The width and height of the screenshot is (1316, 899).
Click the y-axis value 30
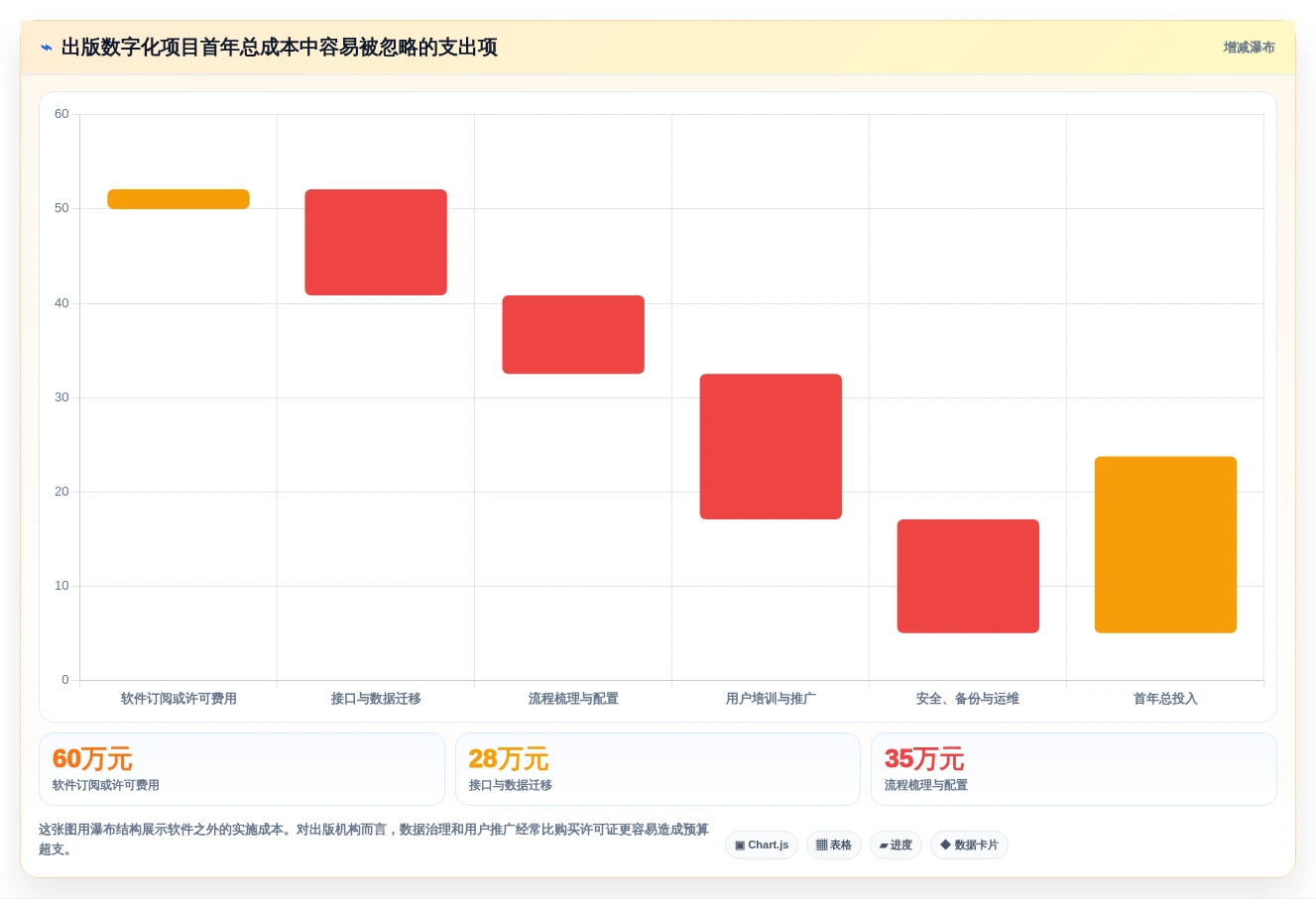coord(61,397)
